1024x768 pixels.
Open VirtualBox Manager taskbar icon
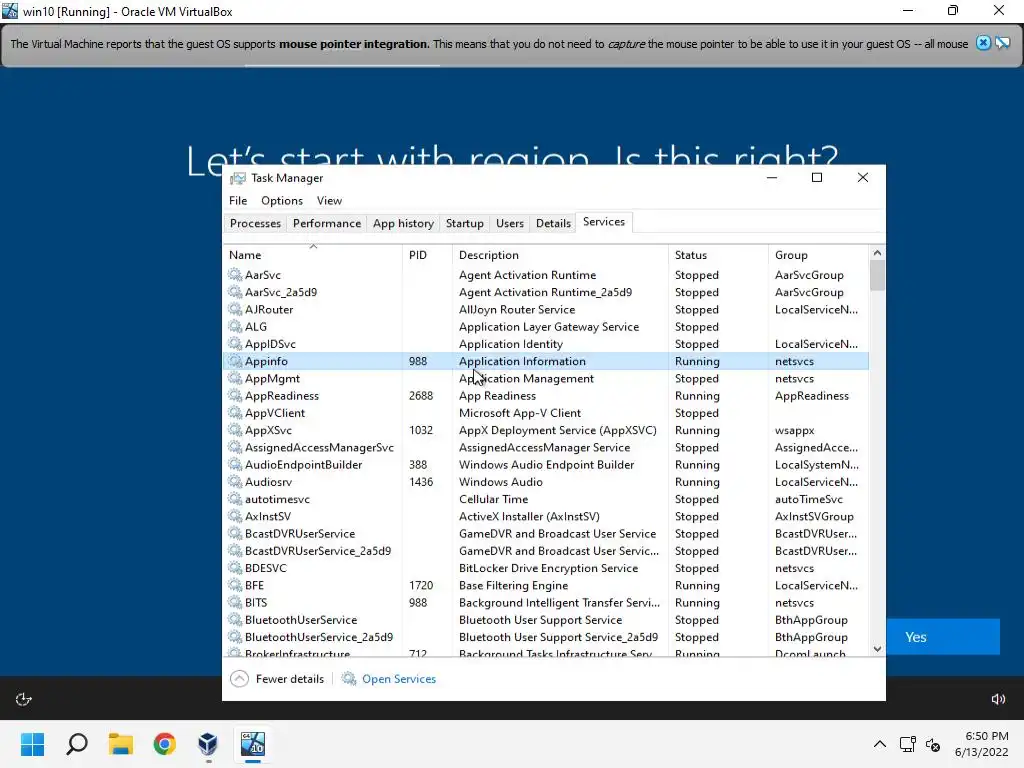click(208, 744)
